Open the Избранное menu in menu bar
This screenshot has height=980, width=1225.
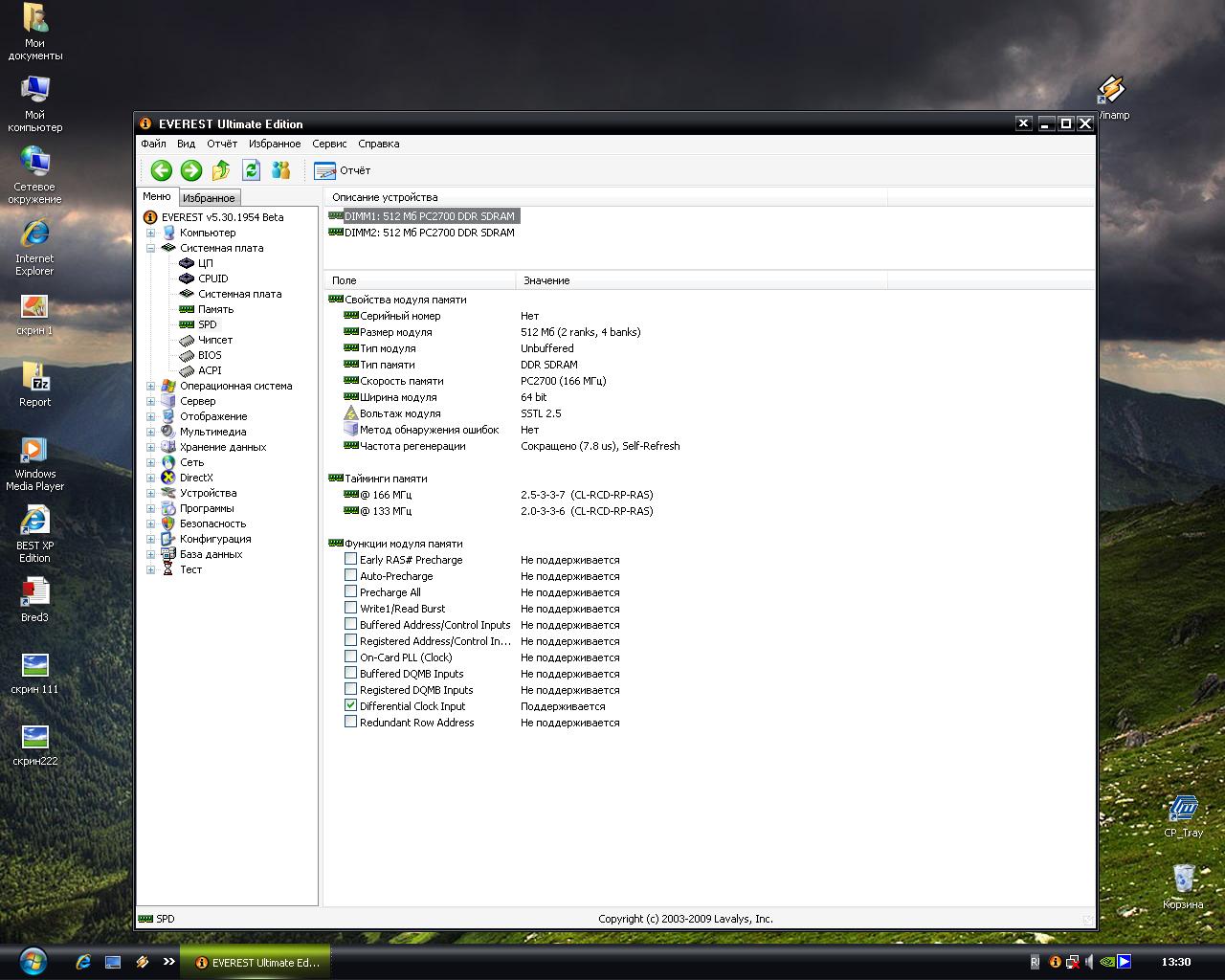tap(275, 144)
